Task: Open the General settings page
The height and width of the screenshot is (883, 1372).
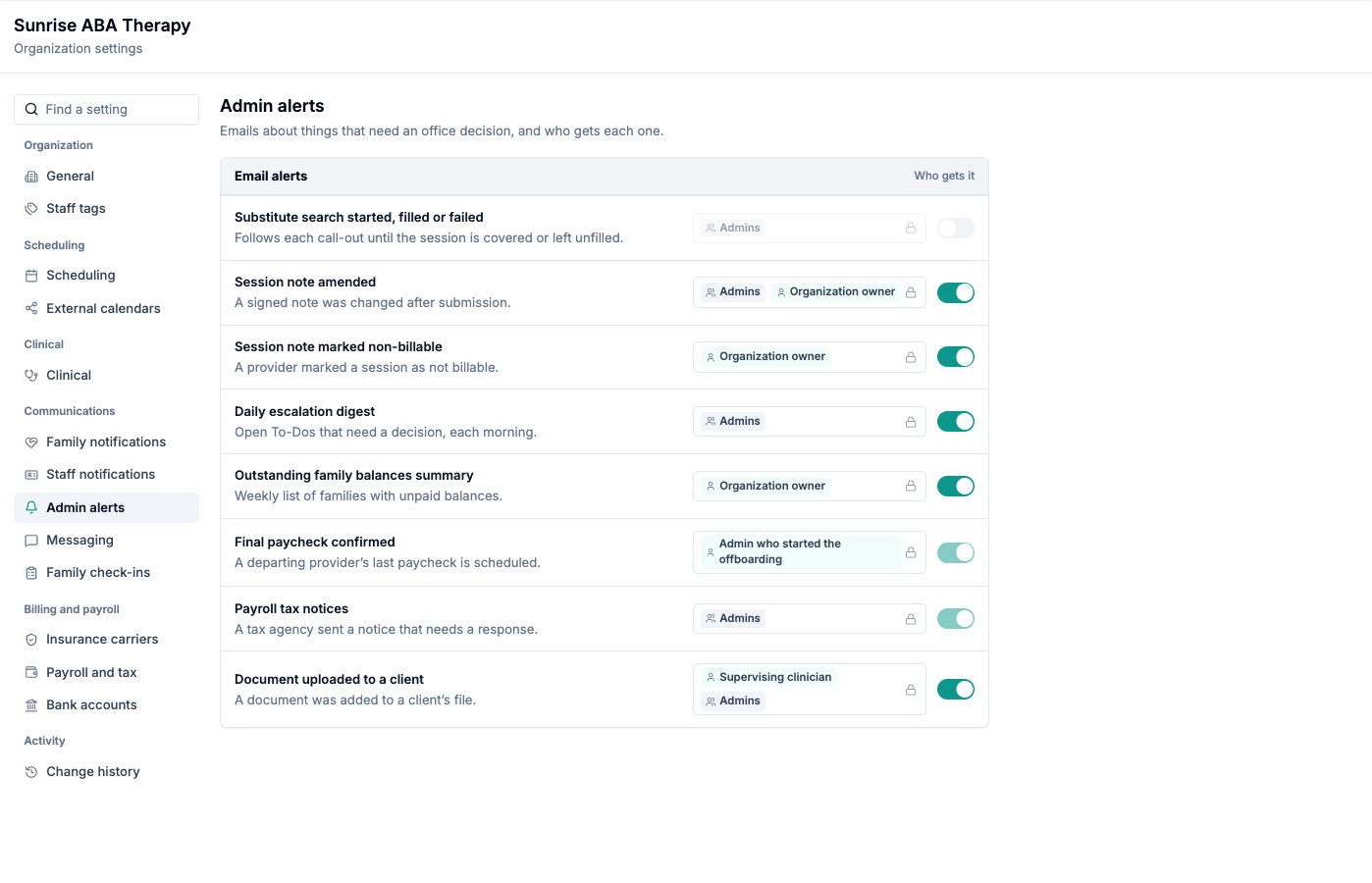Action: (x=106, y=177)
